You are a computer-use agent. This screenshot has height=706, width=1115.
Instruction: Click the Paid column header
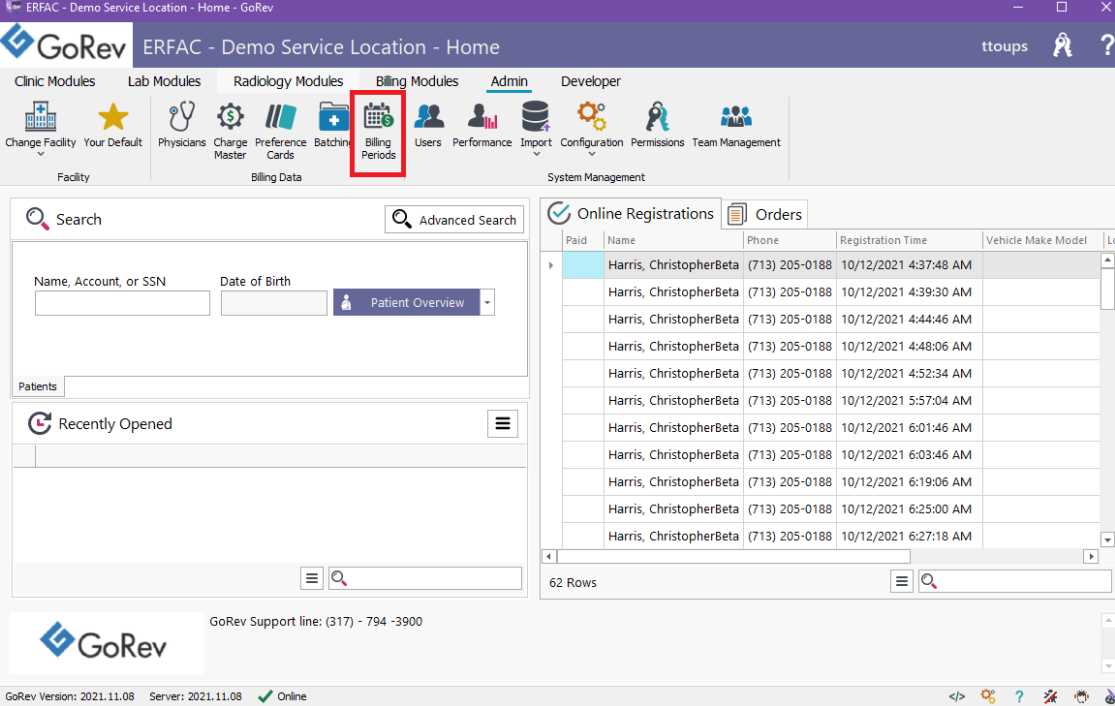[x=583, y=240]
